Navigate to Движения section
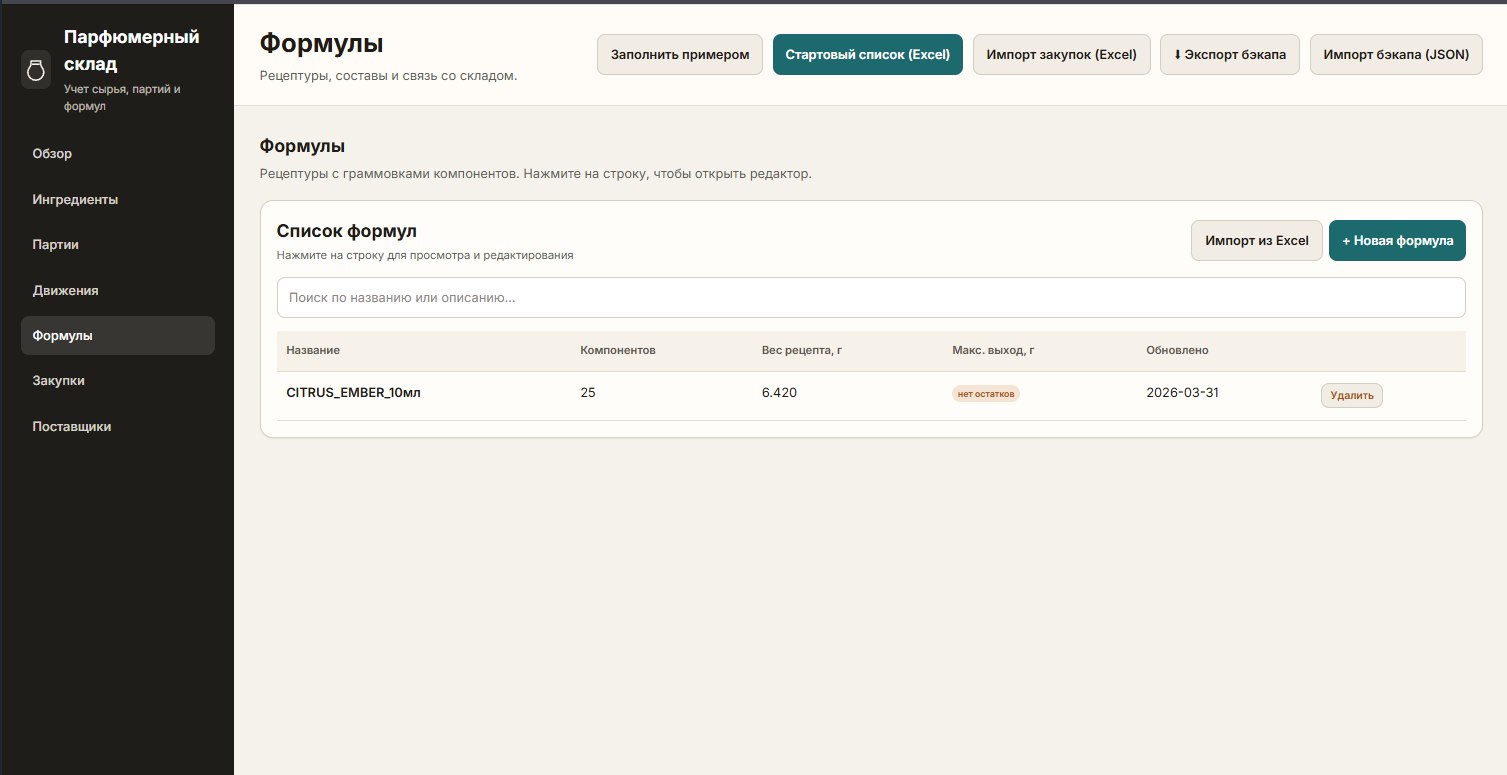Image resolution: width=1507 pixels, height=775 pixels. [x=65, y=291]
